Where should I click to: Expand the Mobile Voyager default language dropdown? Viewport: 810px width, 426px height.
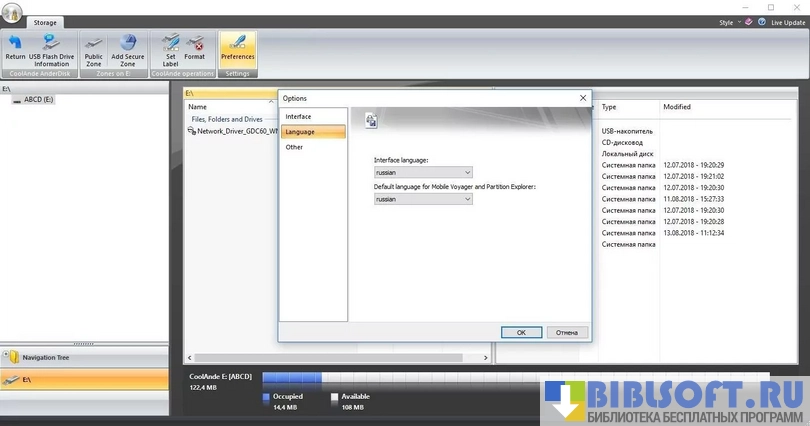pyautogui.click(x=423, y=199)
